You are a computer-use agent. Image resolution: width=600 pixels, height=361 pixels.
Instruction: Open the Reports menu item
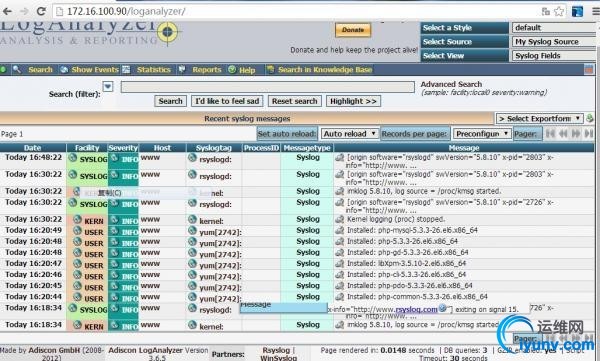coord(207,70)
